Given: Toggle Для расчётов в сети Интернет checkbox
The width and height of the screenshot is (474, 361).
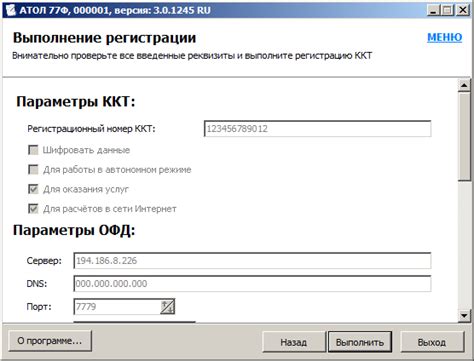Looking at the screenshot, I should [x=33, y=209].
